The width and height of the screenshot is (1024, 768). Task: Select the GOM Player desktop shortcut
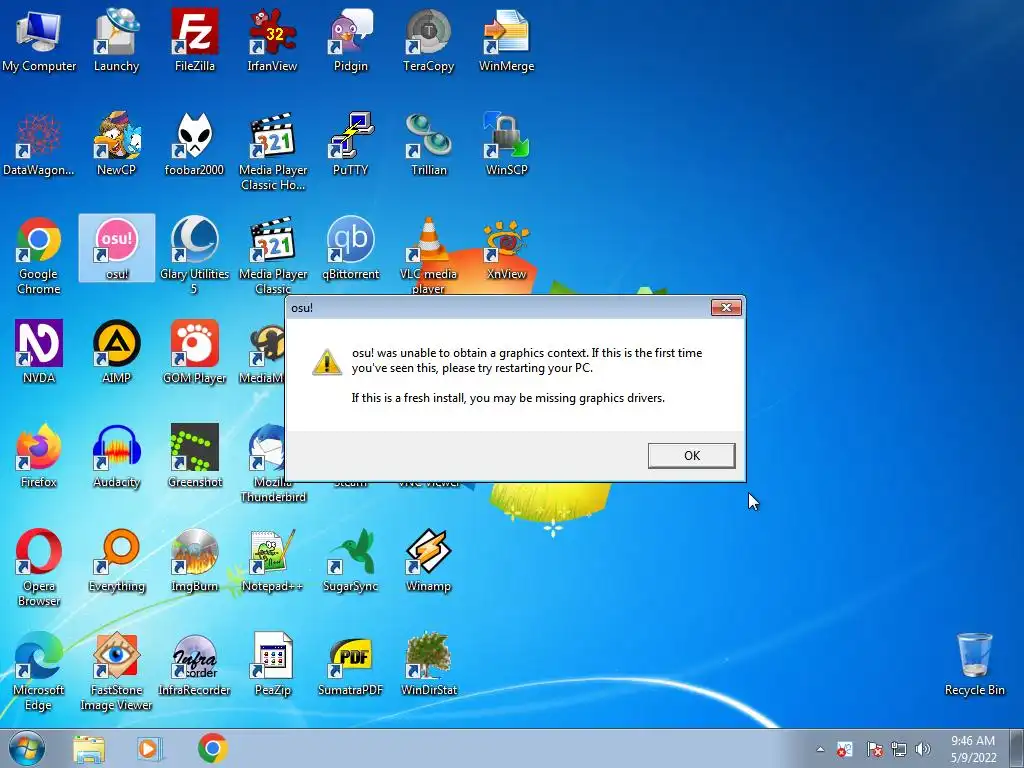[x=195, y=351]
